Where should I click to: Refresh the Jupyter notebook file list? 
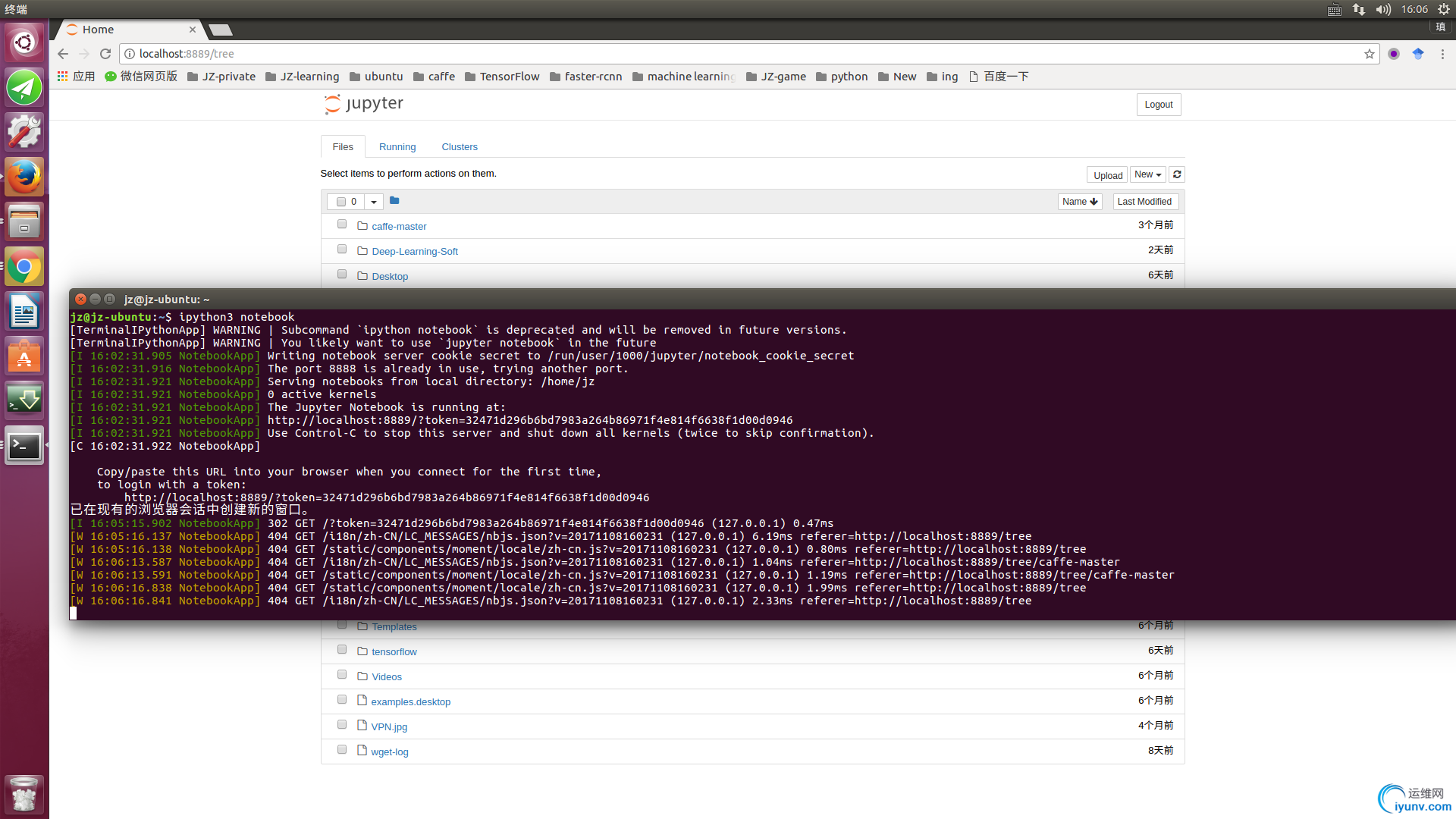pos(1177,174)
